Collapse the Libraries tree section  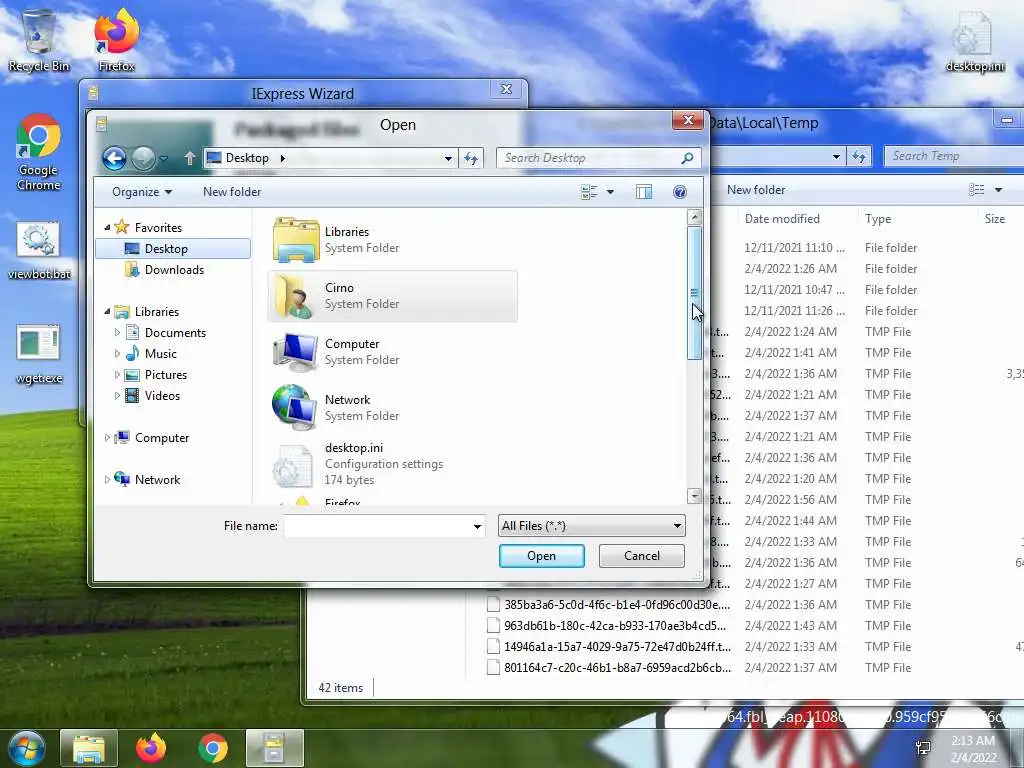(107, 312)
